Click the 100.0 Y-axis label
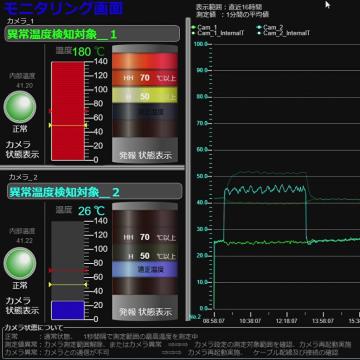Image resolution: width=360 pixels, height=360 pixels. pos(200,44)
